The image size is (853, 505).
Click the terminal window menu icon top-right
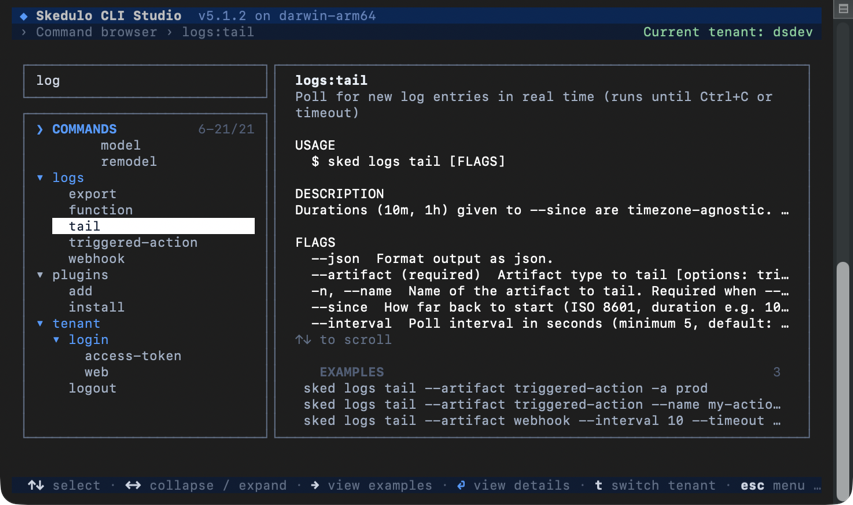coord(843,8)
